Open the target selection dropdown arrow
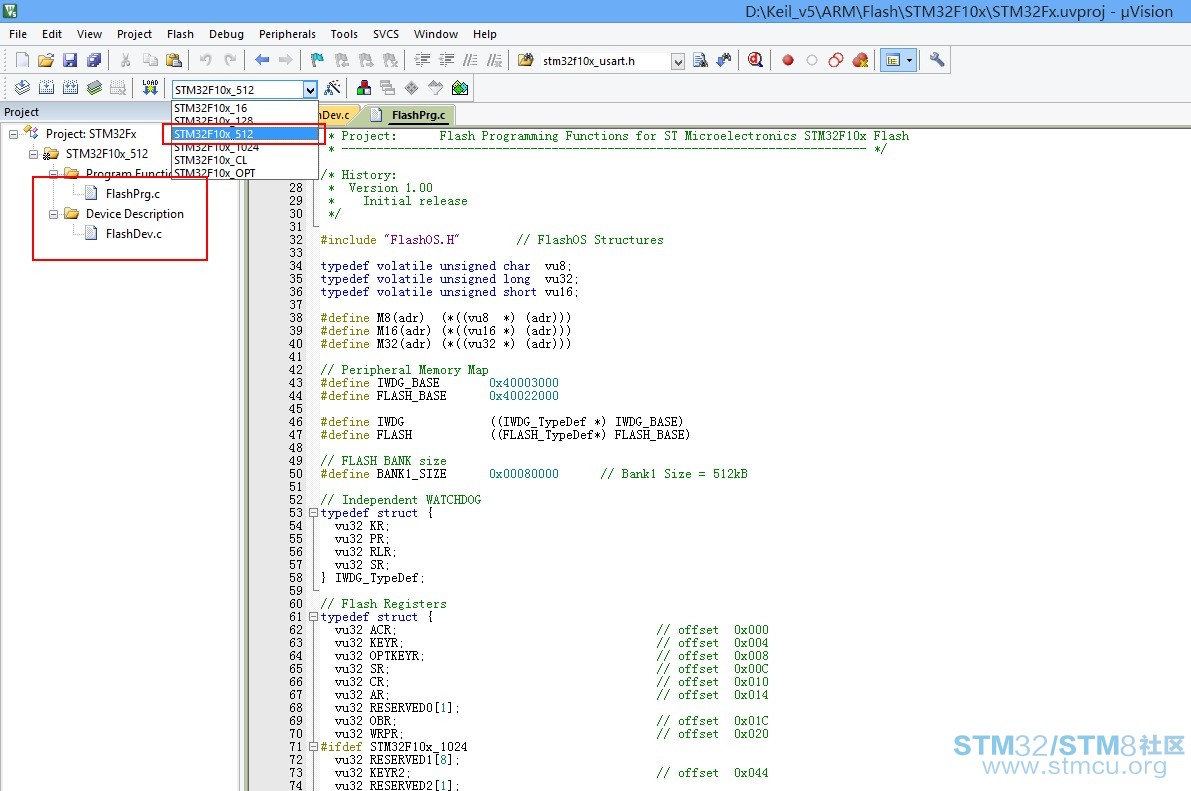The width and height of the screenshot is (1191, 791). pyautogui.click(x=310, y=90)
